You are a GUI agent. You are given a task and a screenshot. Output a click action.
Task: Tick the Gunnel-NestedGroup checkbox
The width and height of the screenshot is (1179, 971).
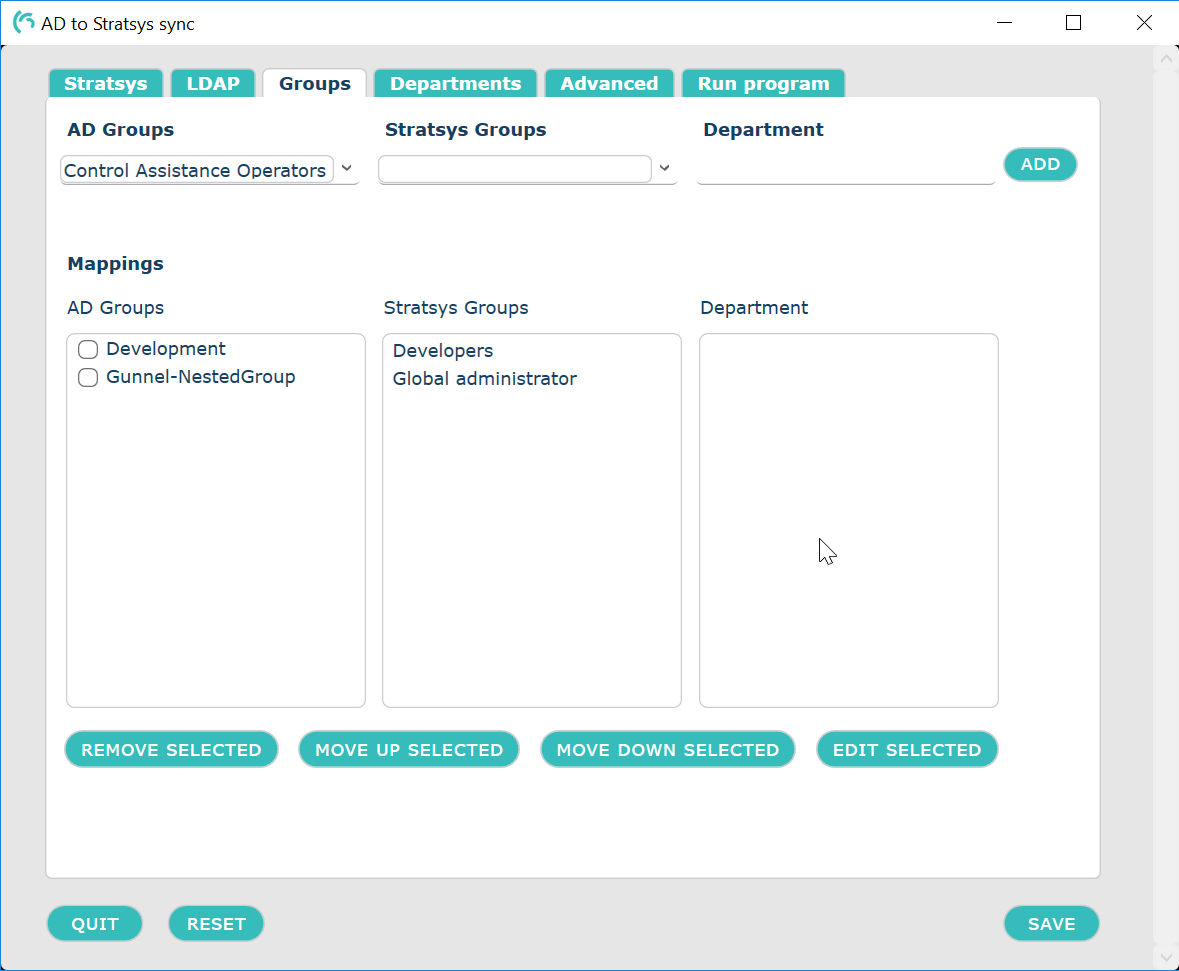click(x=88, y=378)
